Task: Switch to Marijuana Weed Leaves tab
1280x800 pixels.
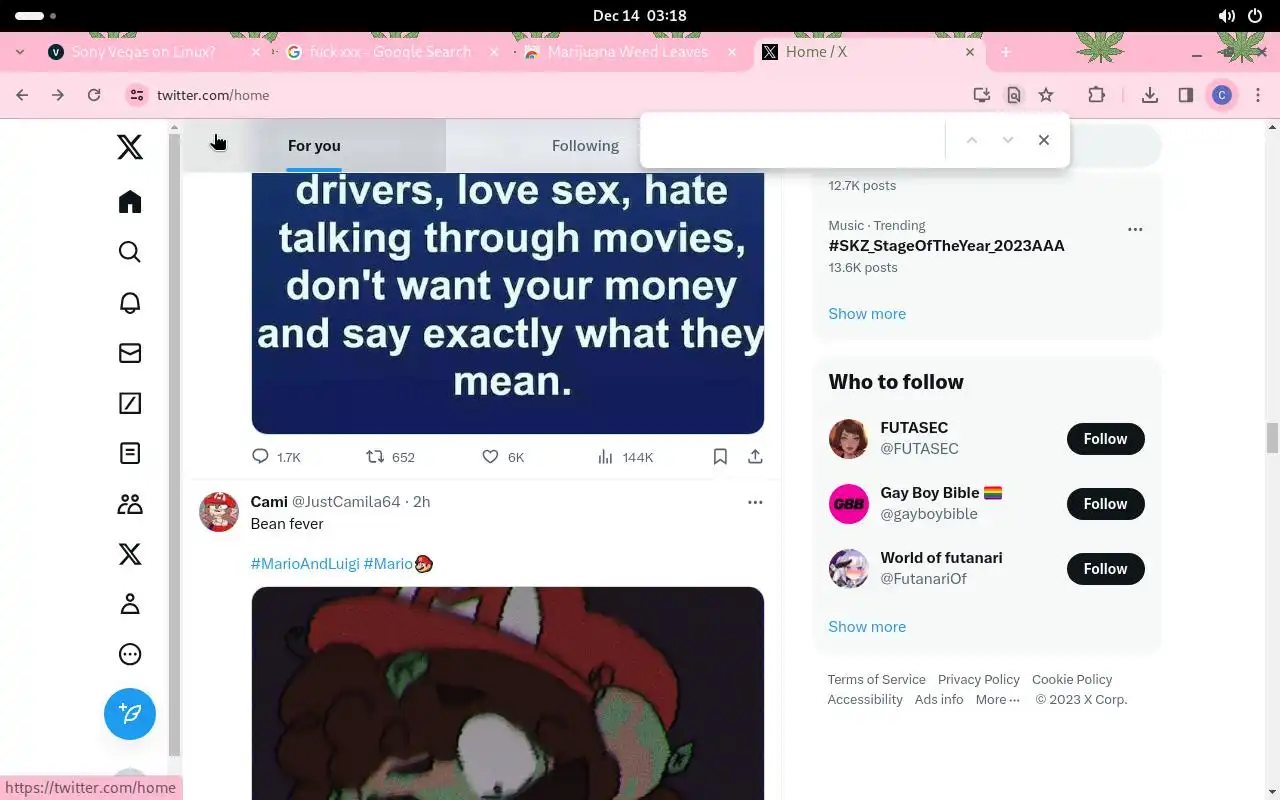Action: (x=628, y=52)
